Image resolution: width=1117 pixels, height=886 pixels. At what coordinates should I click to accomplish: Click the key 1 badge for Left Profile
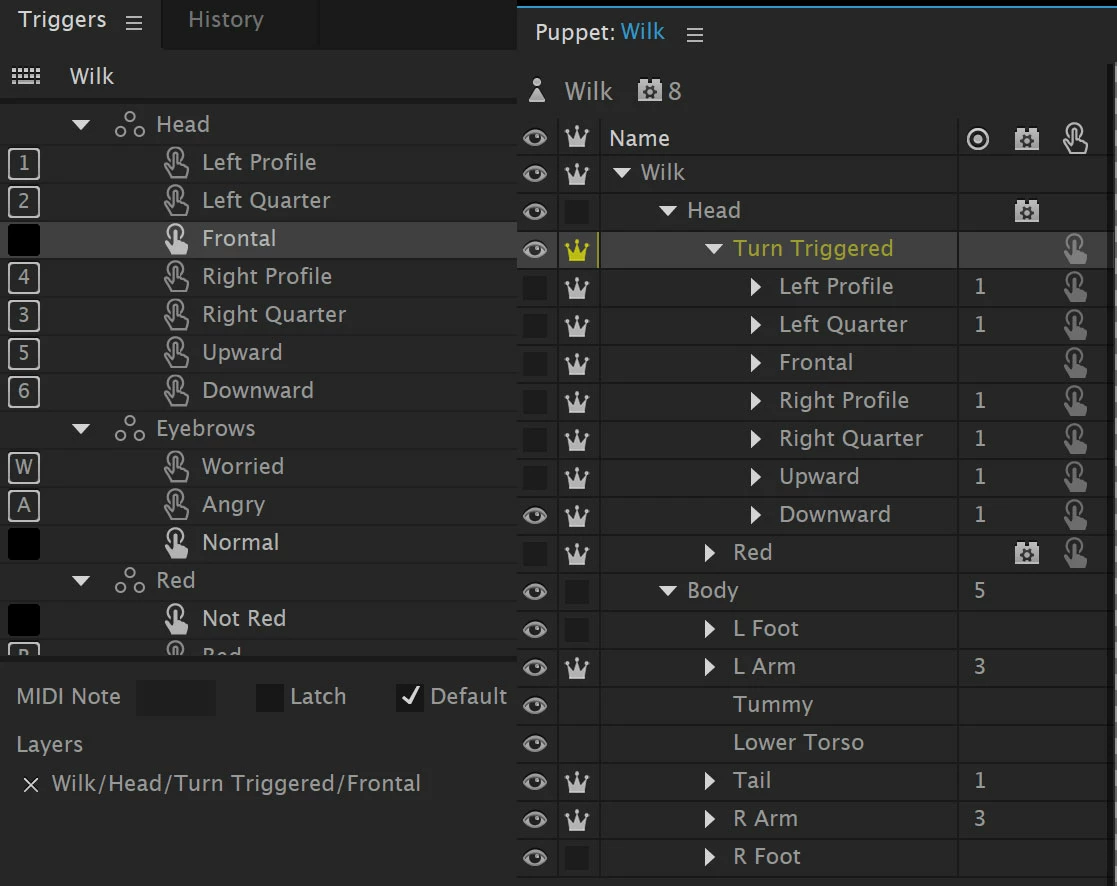tap(24, 163)
